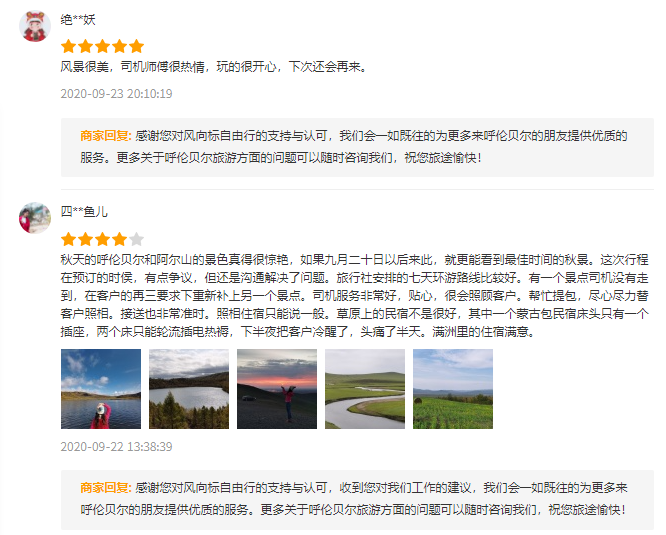Click the first star of 四**鱼儿's rating

[x=68, y=239]
